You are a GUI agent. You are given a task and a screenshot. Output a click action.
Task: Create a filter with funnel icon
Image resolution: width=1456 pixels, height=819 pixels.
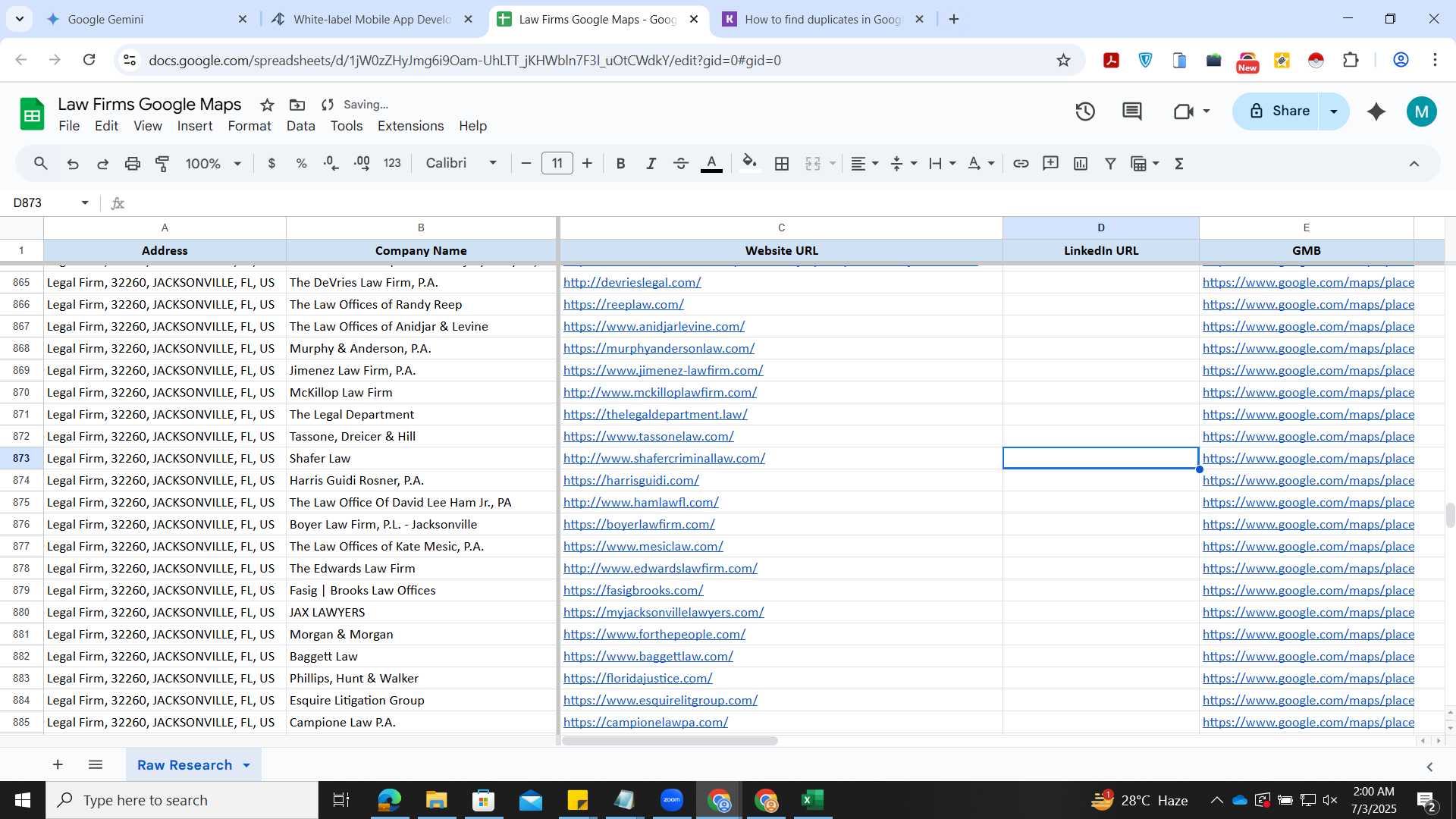(x=1110, y=163)
